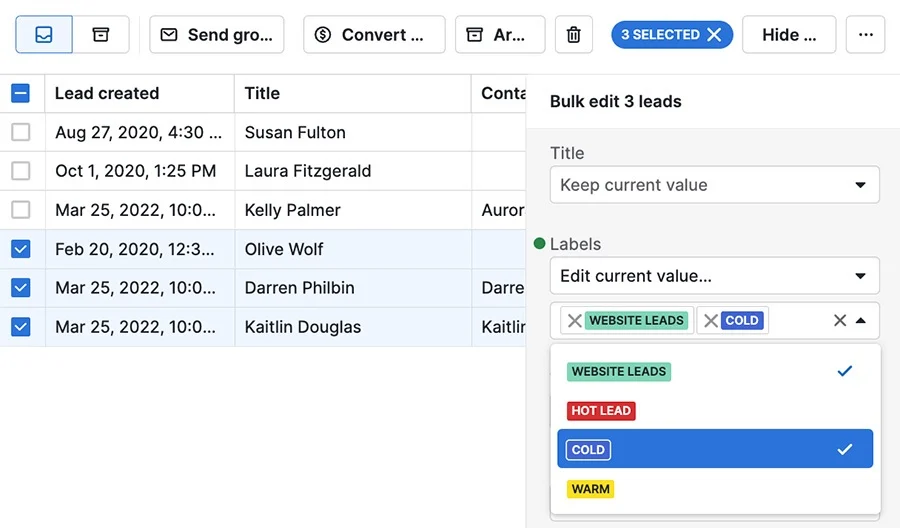The width and height of the screenshot is (900, 528).
Task: Open the archive view icon
Action: point(101,34)
